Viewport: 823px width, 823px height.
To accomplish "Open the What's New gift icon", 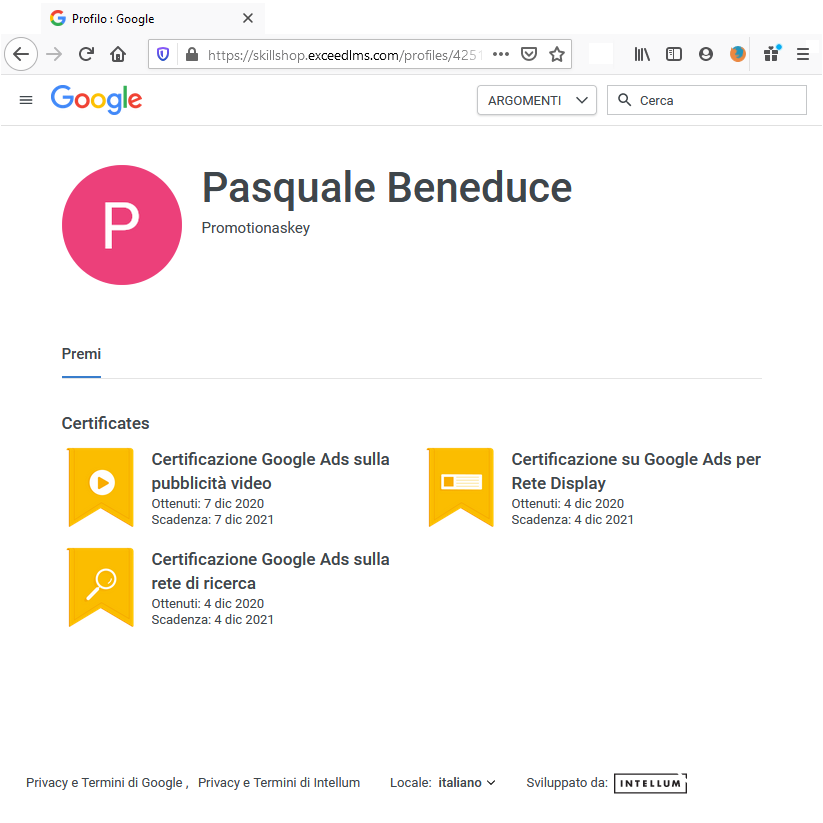I will pos(772,53).
